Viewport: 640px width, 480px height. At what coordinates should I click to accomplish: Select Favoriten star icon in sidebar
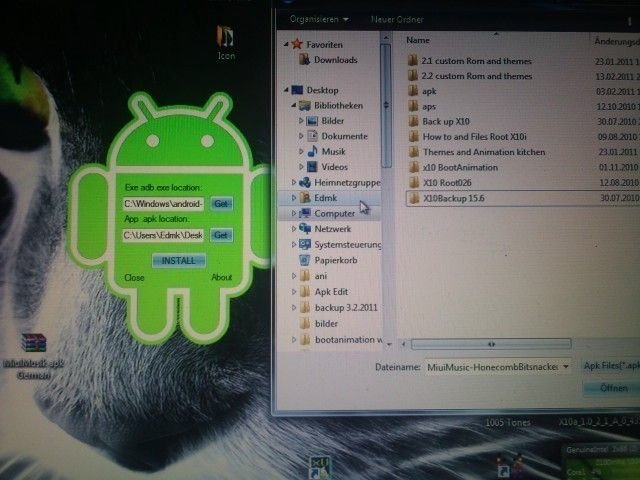point(297,44)
